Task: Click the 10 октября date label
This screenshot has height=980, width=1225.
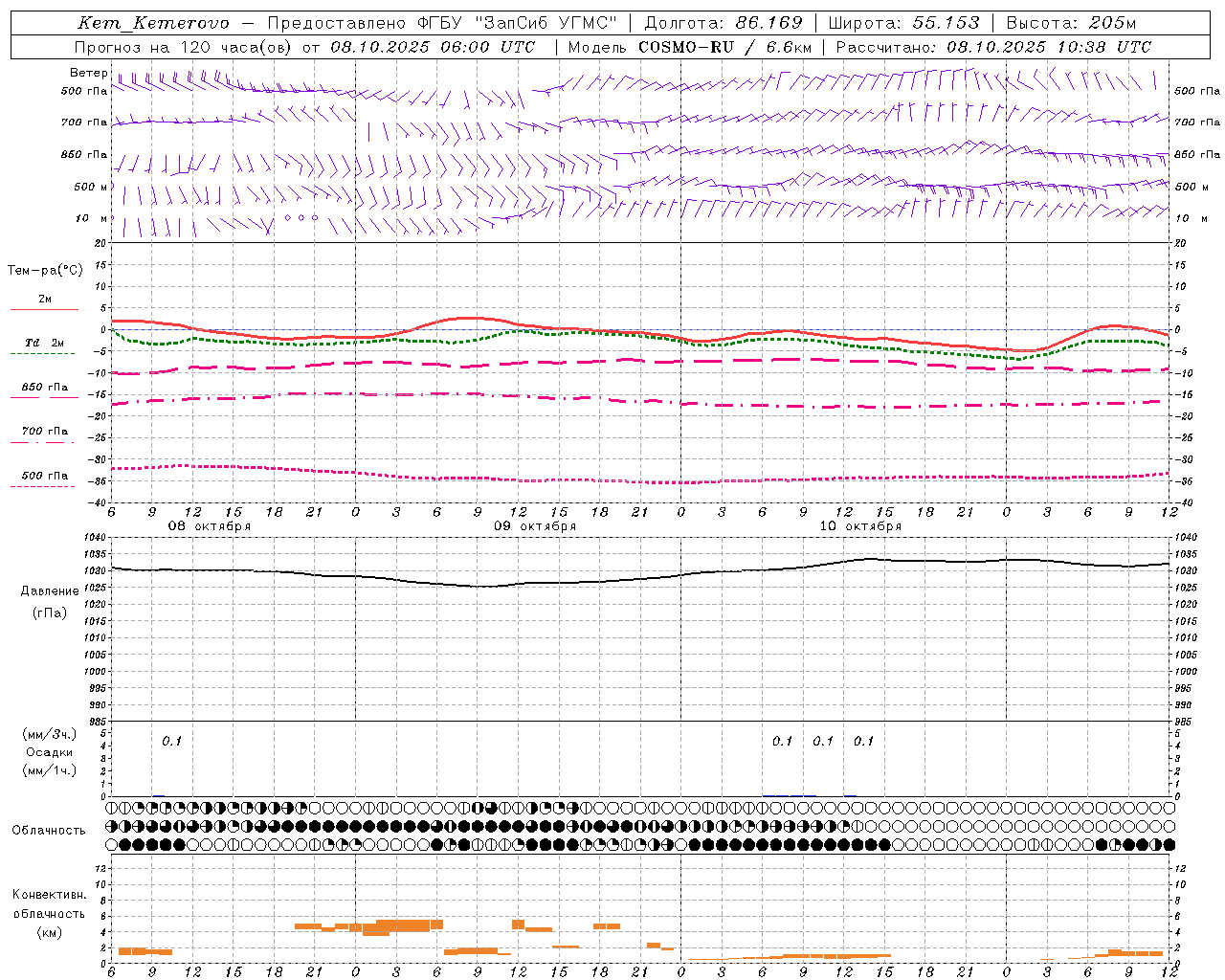Action: pos(860,526)
